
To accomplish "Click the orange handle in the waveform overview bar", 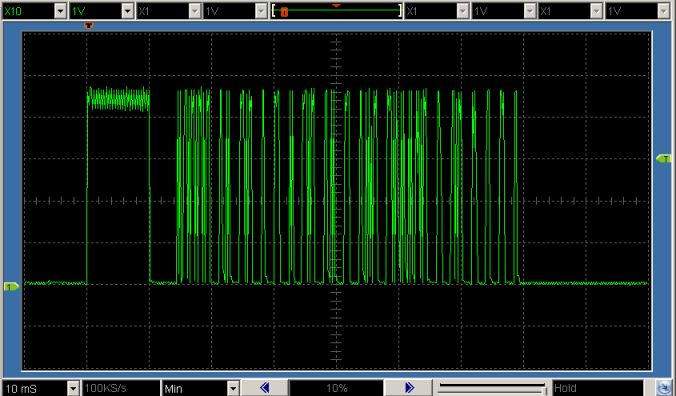I will pos(284,12).
